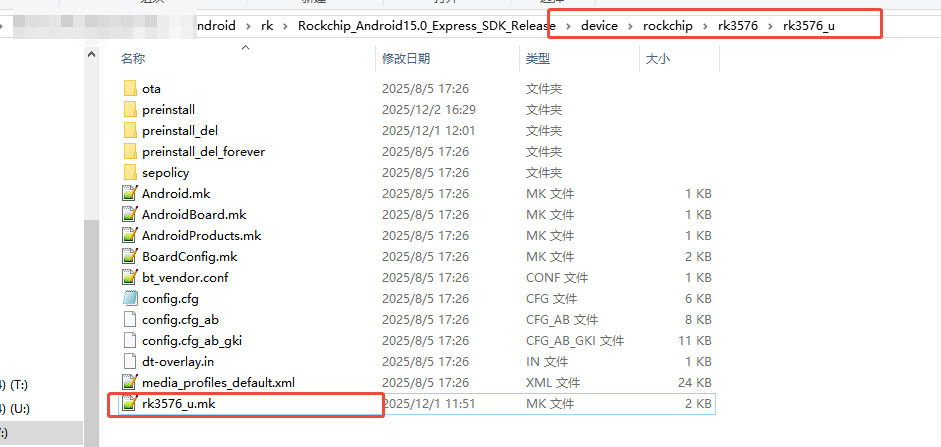Go to Rockchip_Android15.0_Express_SDK_Release breadcrumb

click(x=426, y=26)
